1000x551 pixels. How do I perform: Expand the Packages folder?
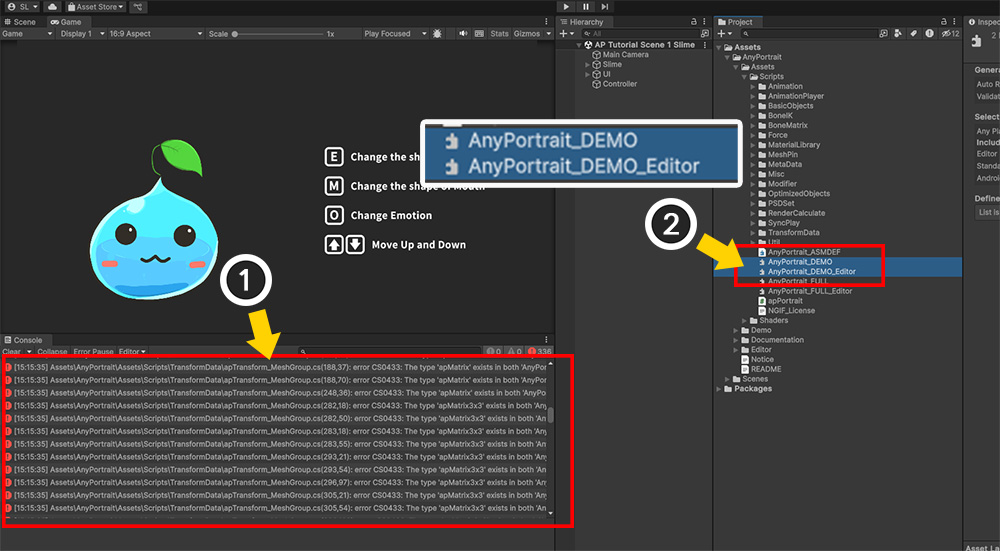[719, 389]
